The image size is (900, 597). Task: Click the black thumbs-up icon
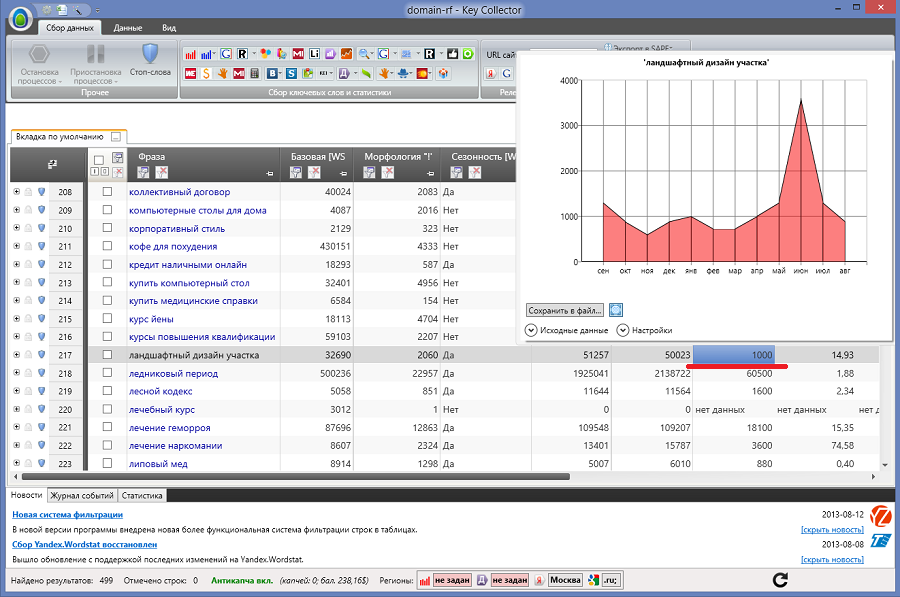tap(452, 54)
